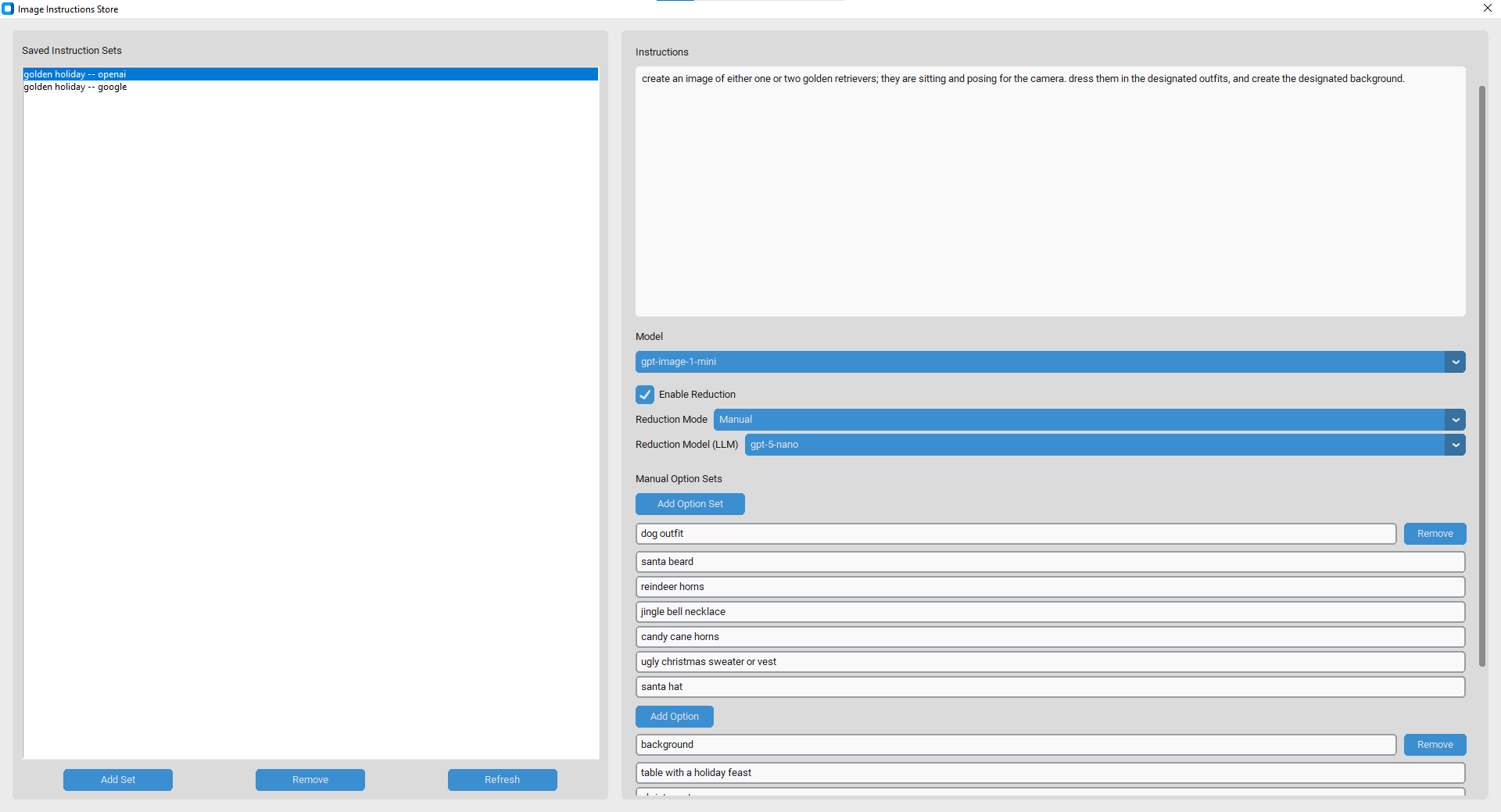Click into the Instructions text area
The image size is (1501, 812).
coord(1050,195)
